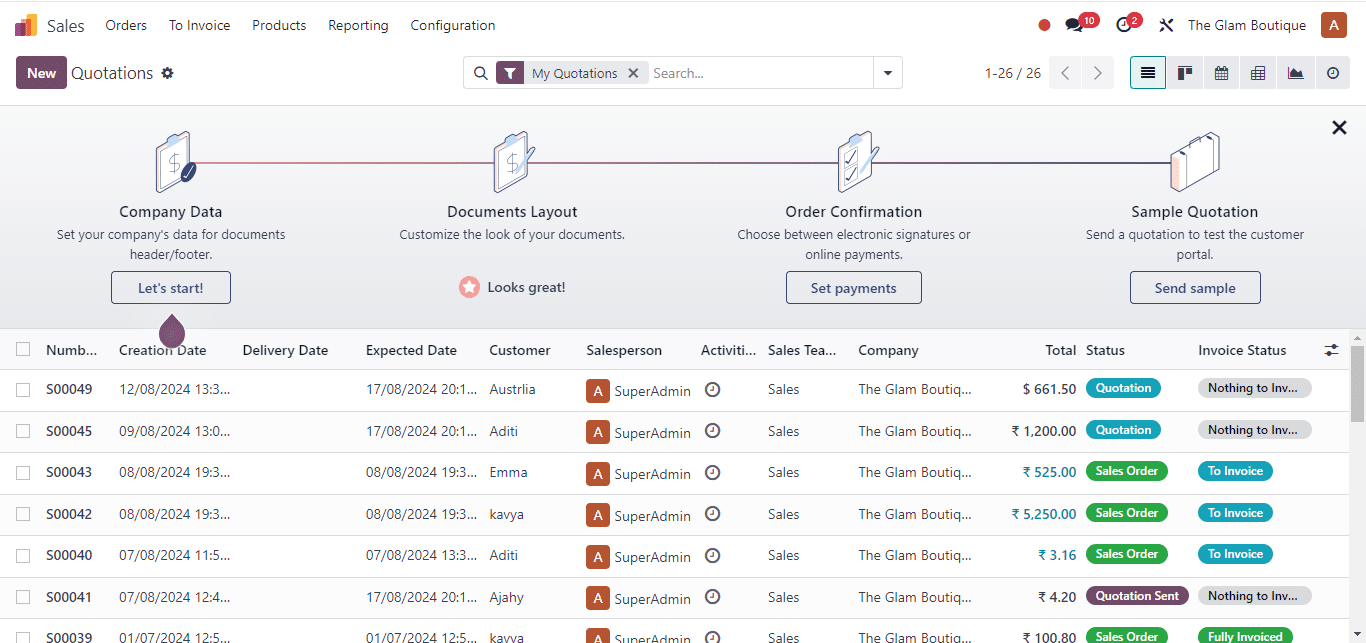Open the activities clock menu
This screenshot has width=1366, height=643.
pos(1122,23)
